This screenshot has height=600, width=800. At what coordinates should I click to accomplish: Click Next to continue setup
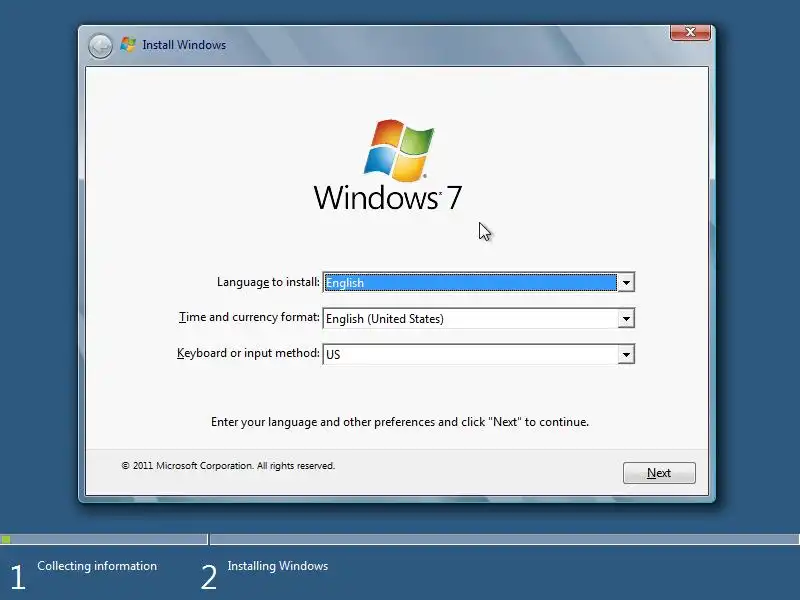[x=659, y=473]
